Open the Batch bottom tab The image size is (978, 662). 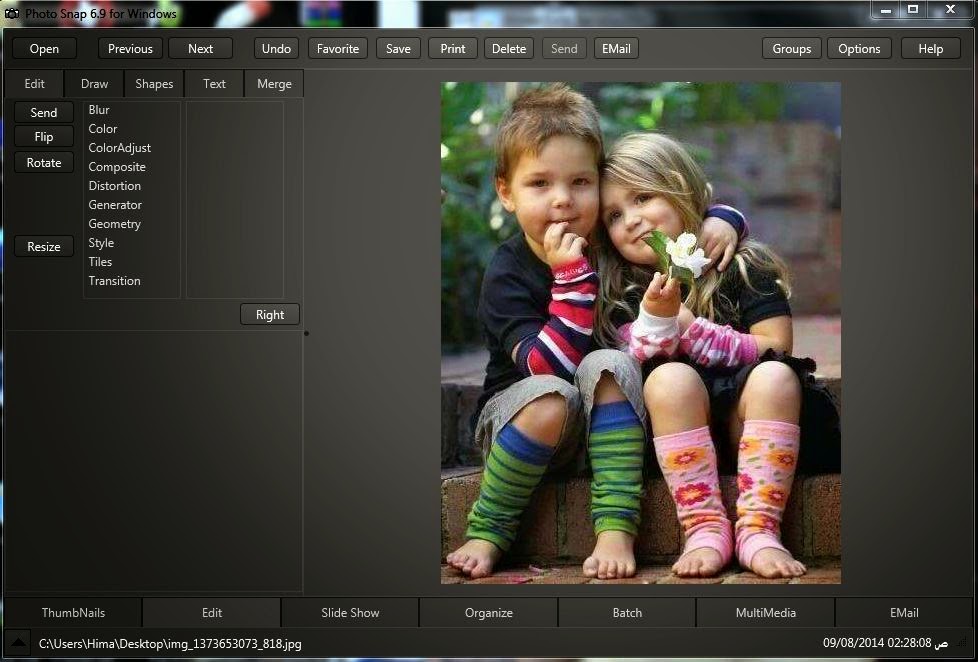[x=627, y=613]
